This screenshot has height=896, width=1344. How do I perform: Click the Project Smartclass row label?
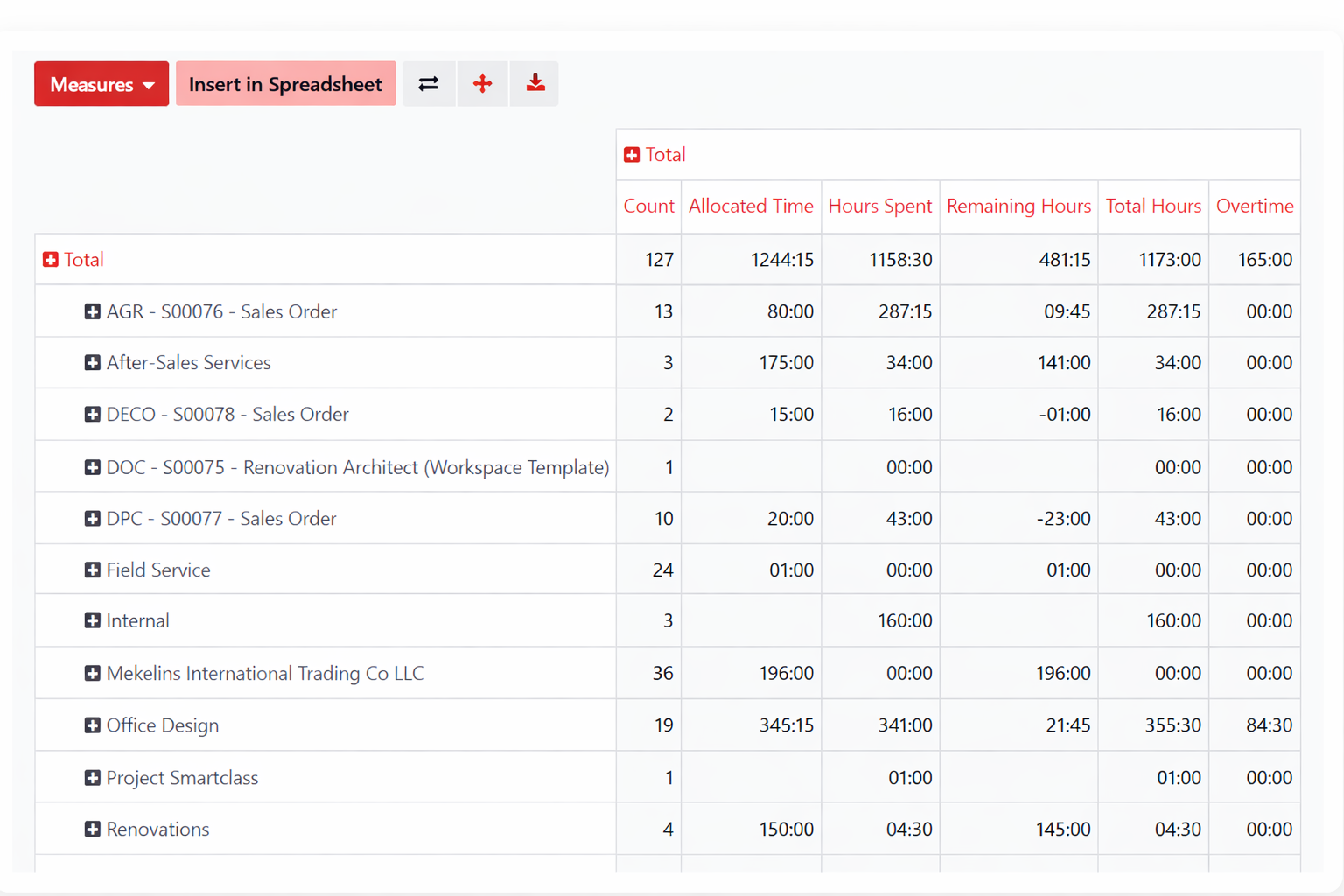tap(182, 777)
